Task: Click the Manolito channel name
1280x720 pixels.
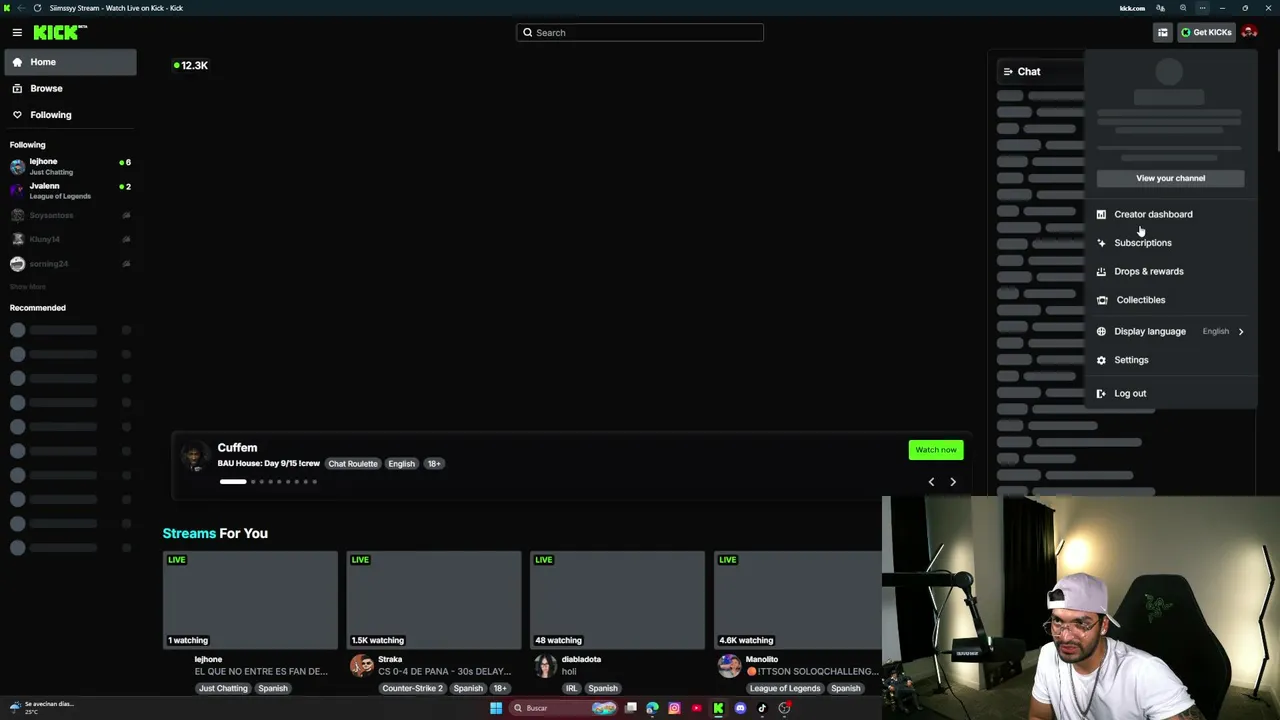Action: coord(762,659)
